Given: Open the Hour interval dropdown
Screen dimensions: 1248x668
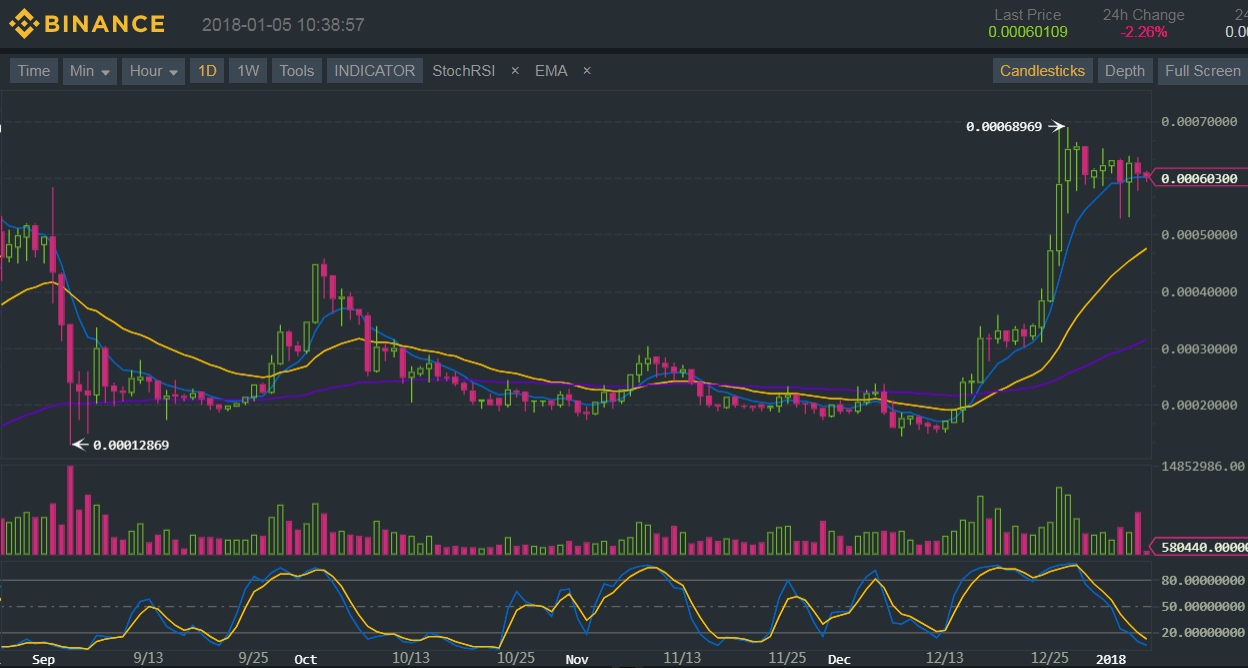Looking at the screenshot, I should [153, 71].
